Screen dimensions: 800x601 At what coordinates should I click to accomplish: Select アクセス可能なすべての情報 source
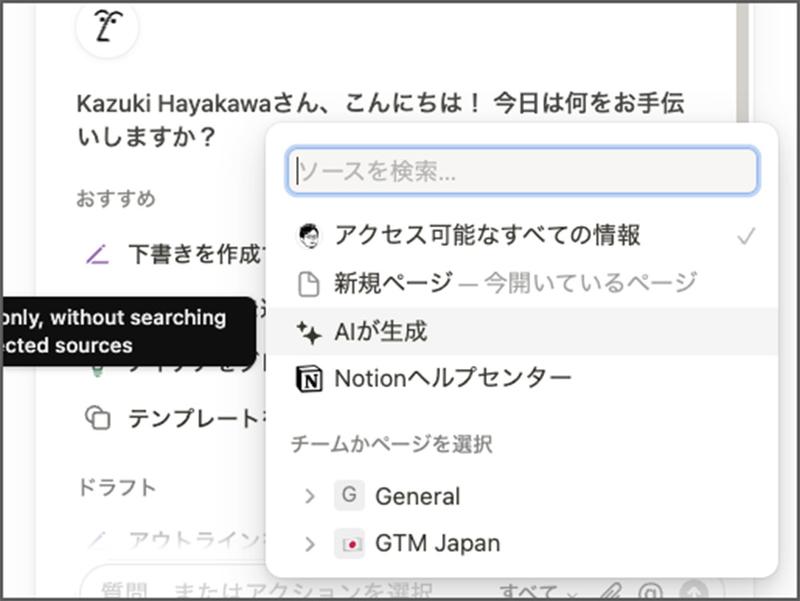point(522,236)
